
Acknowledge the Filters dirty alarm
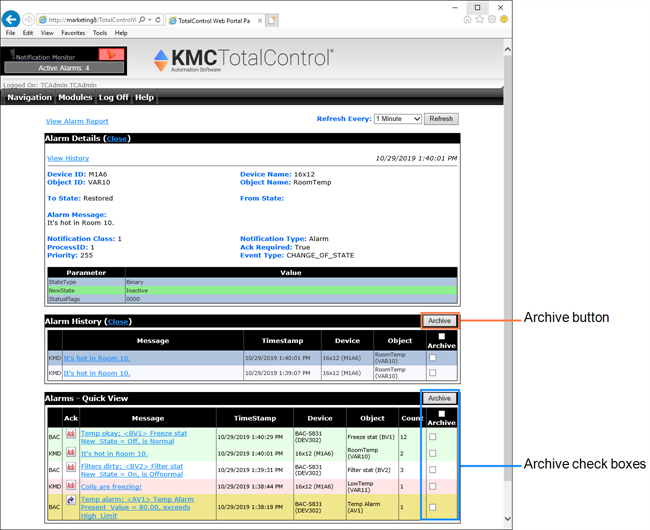tap(70, 467)
